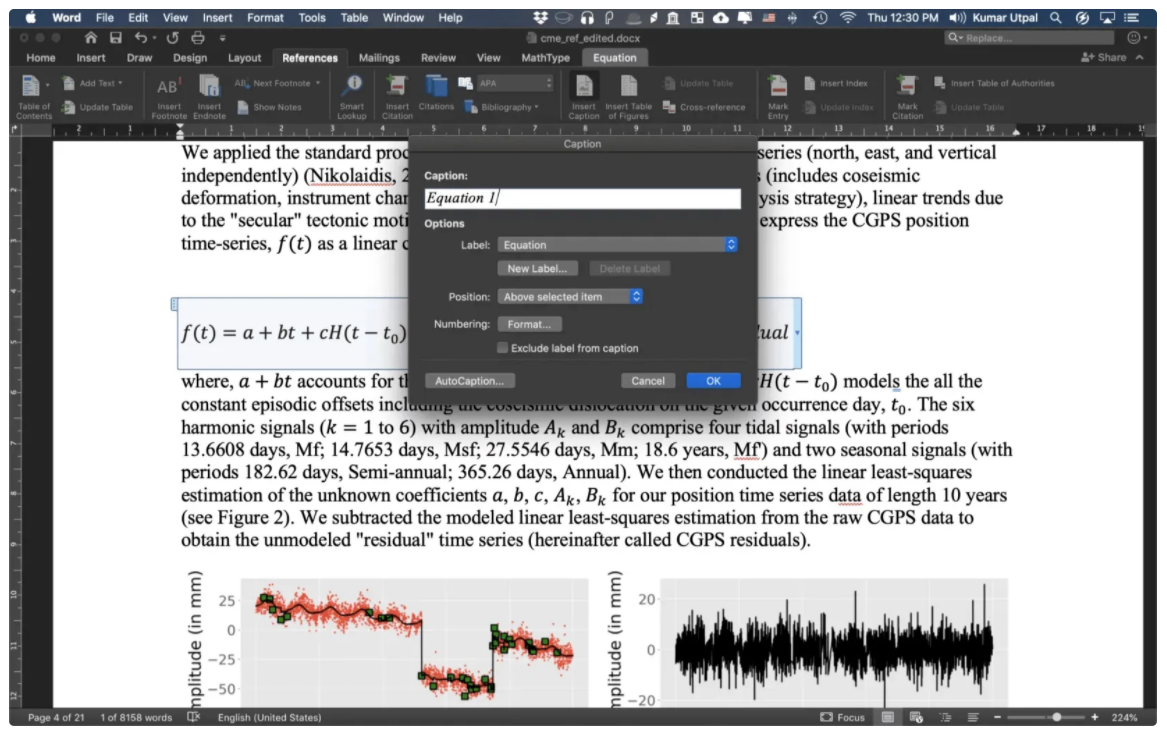Switch to the Layout tab

(x=244, y=57)
